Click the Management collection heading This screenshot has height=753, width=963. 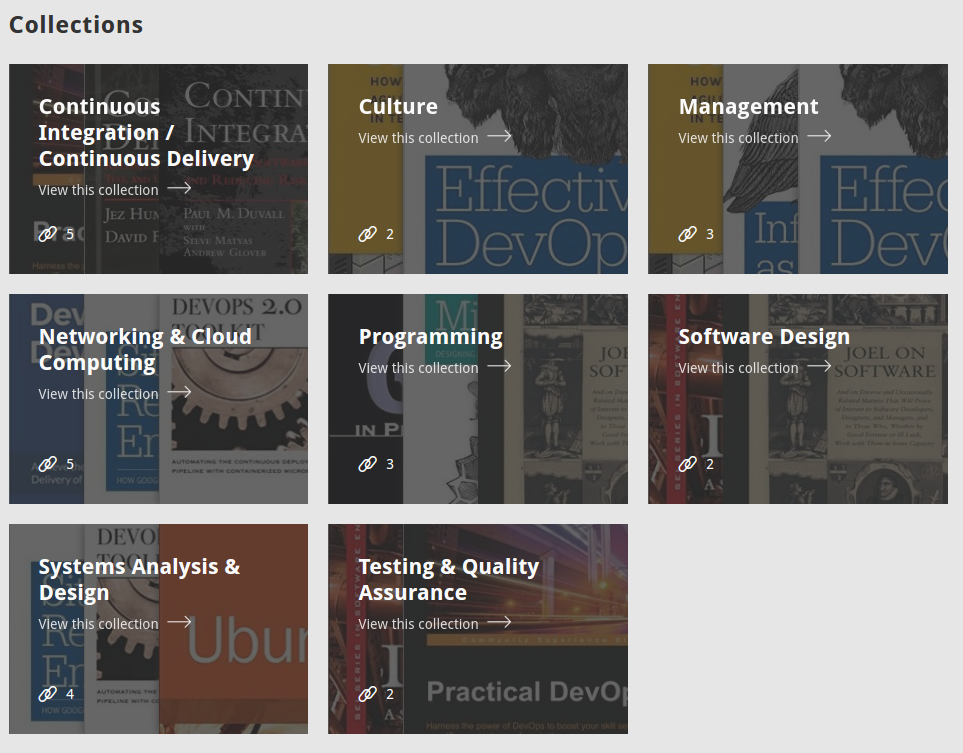coord(748,106)
